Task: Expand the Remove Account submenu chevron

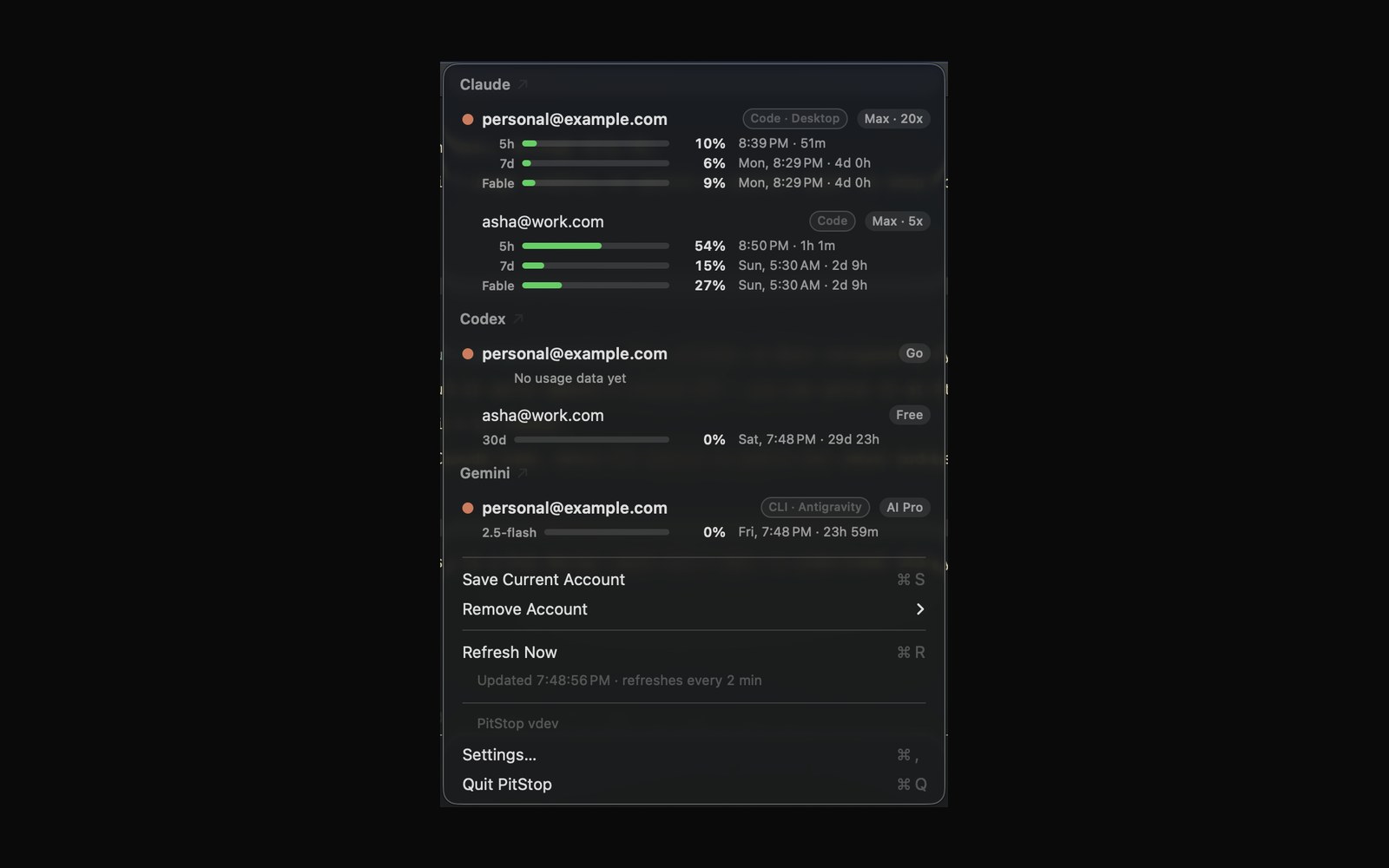Action: (x=920, y=609)
